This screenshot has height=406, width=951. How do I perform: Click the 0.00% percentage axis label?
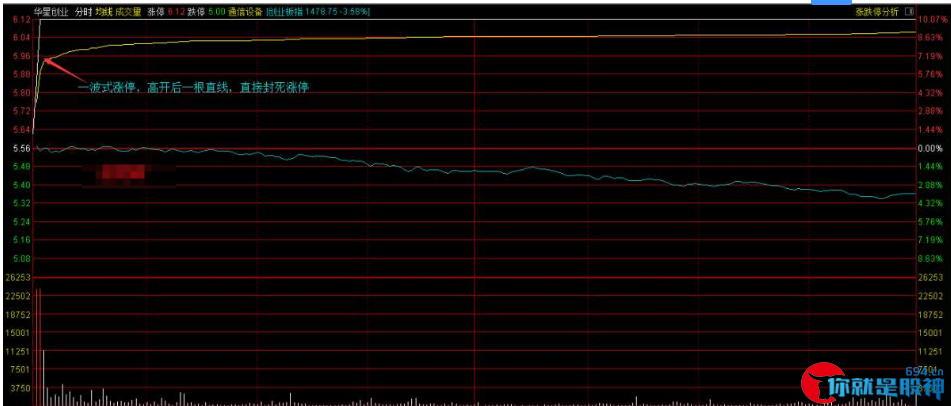930,148
